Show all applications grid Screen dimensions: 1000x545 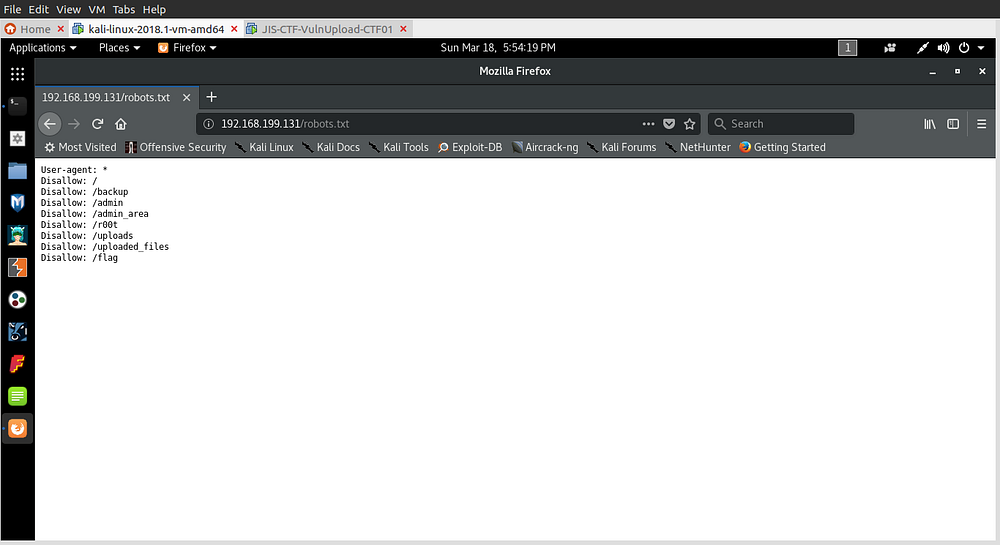pyautogui.click(x=17, y=74)
